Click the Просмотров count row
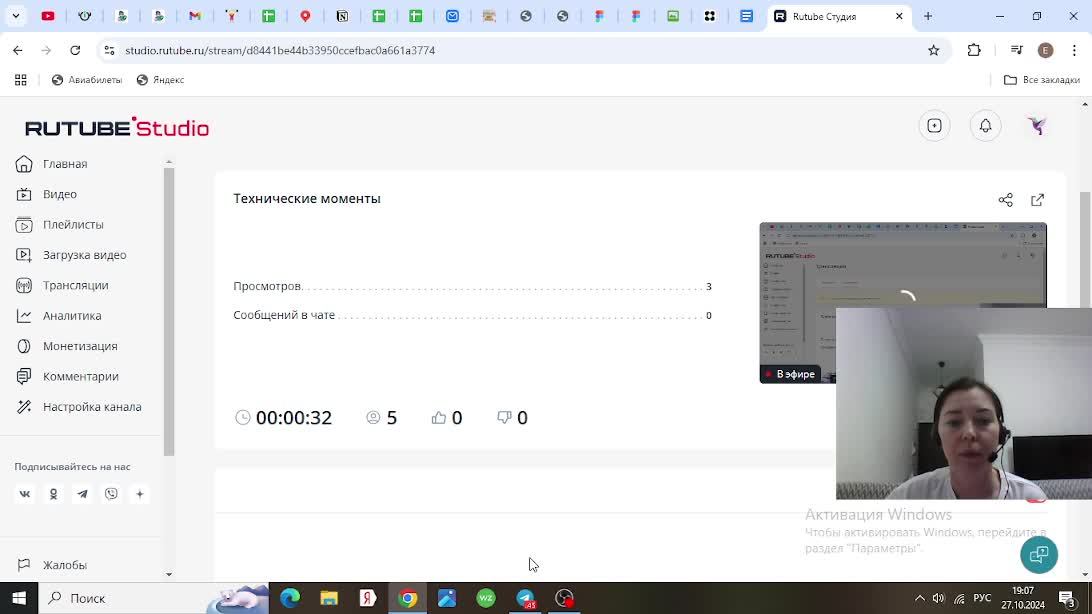The image size is (1092, 614). pyautogui.click(x=472, y=286)
